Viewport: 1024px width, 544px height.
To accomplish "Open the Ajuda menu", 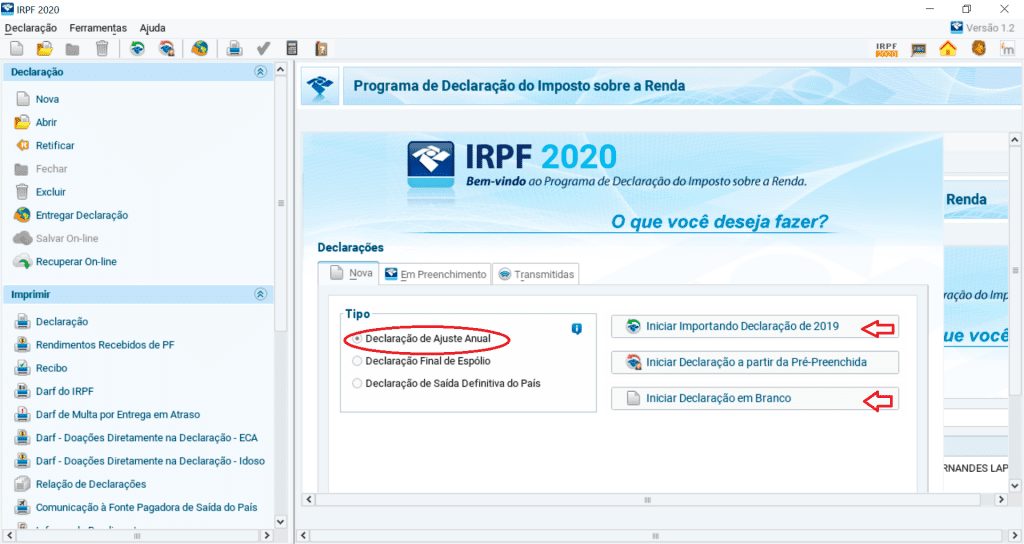I will (x=152, y=28).
